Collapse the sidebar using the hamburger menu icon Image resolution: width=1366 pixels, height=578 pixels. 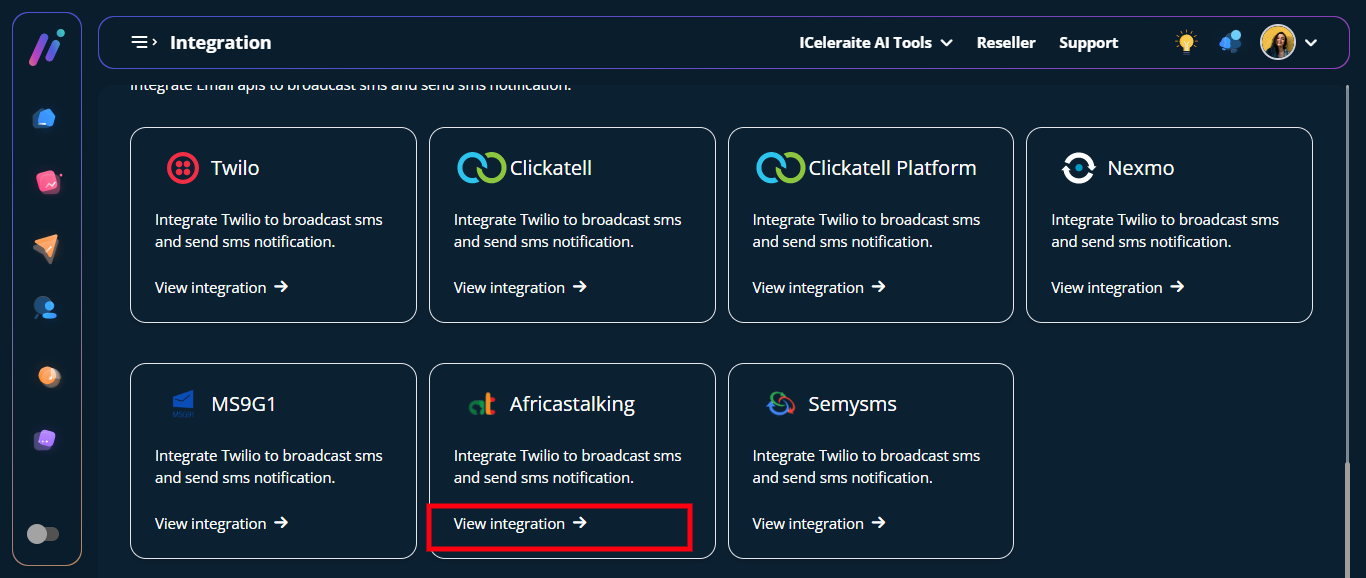pyautogui.click(x=143, y=42)
